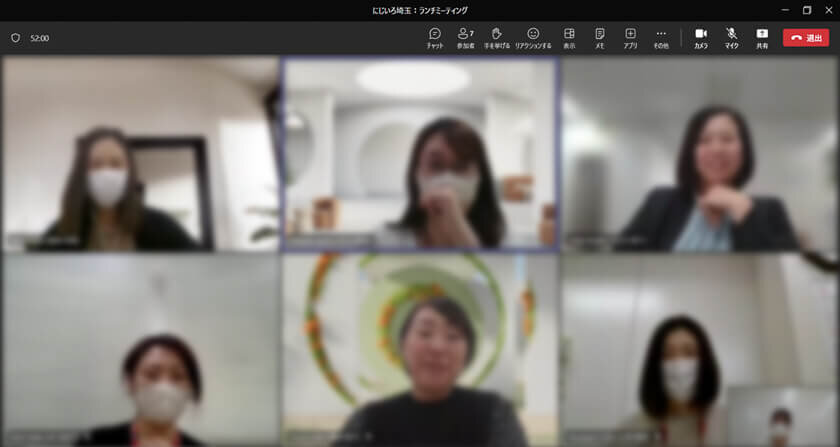Click the shield security icon beside timer
840x447 pixels.
(x=15, y=38)
